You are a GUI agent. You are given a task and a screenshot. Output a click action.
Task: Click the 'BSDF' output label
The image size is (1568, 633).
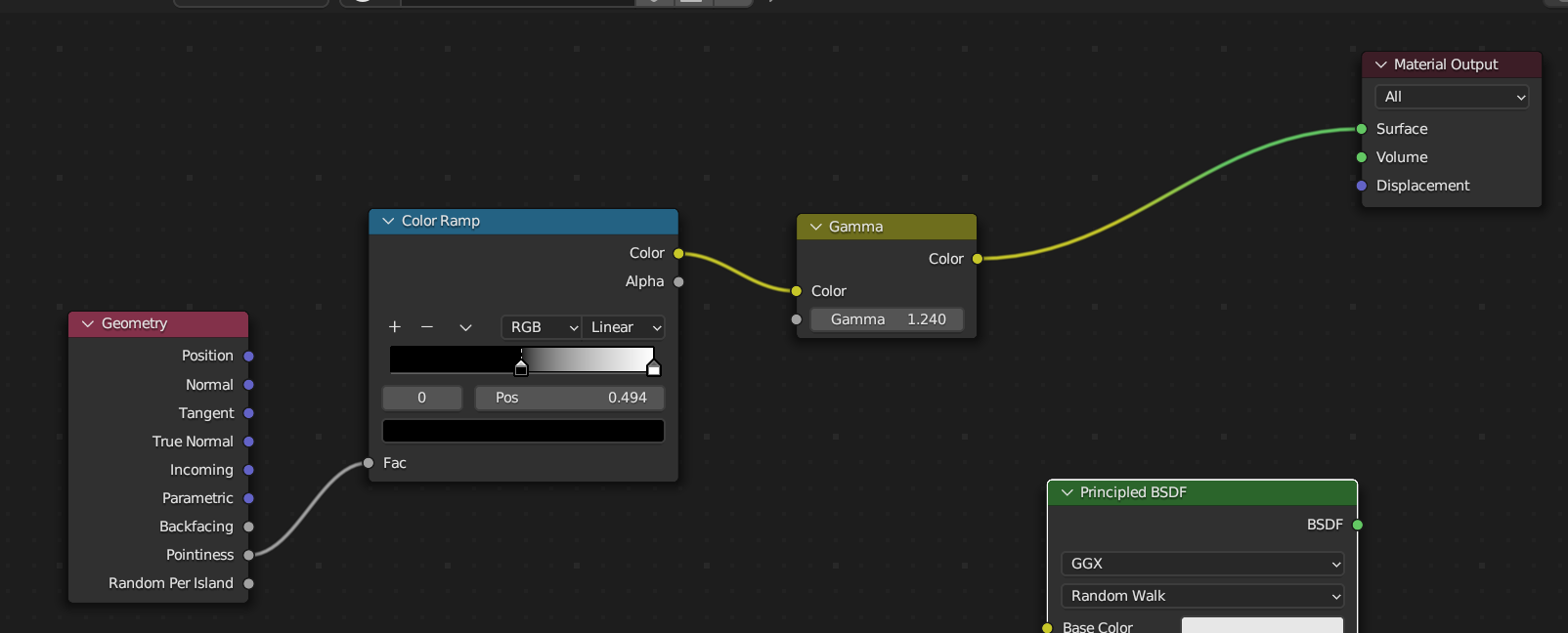[x=1325, y=525]
